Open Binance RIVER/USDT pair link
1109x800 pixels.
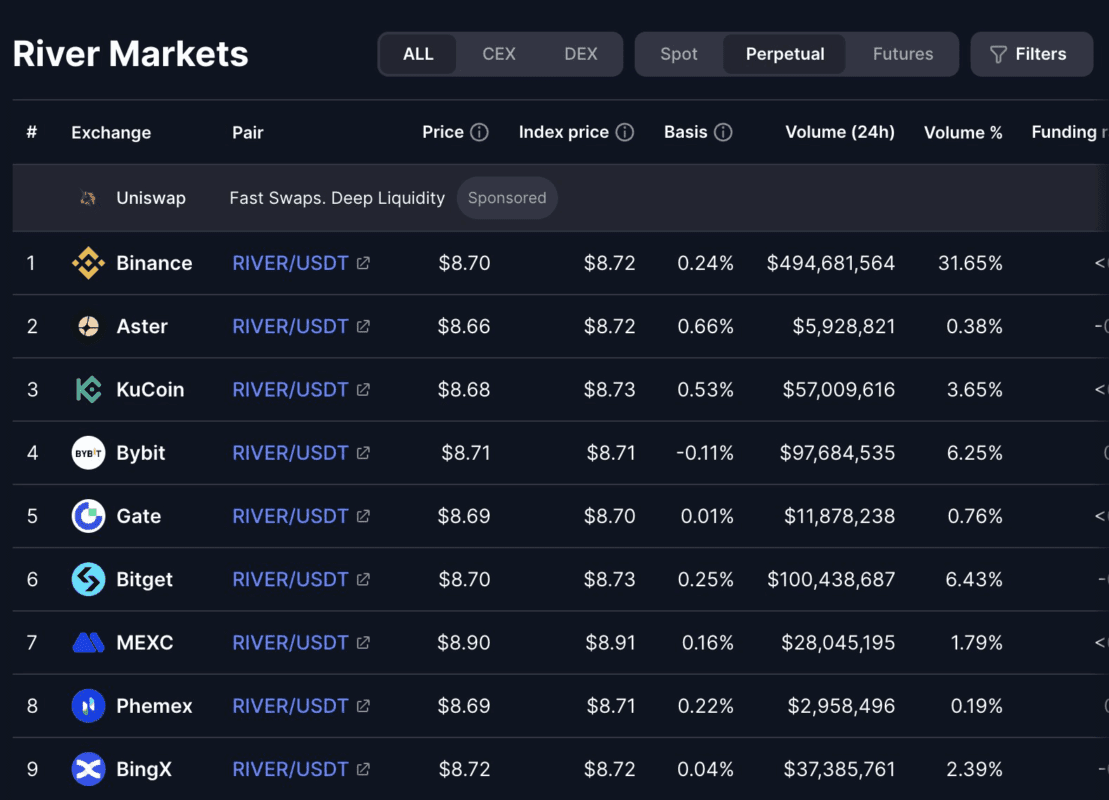click(290, 263)
